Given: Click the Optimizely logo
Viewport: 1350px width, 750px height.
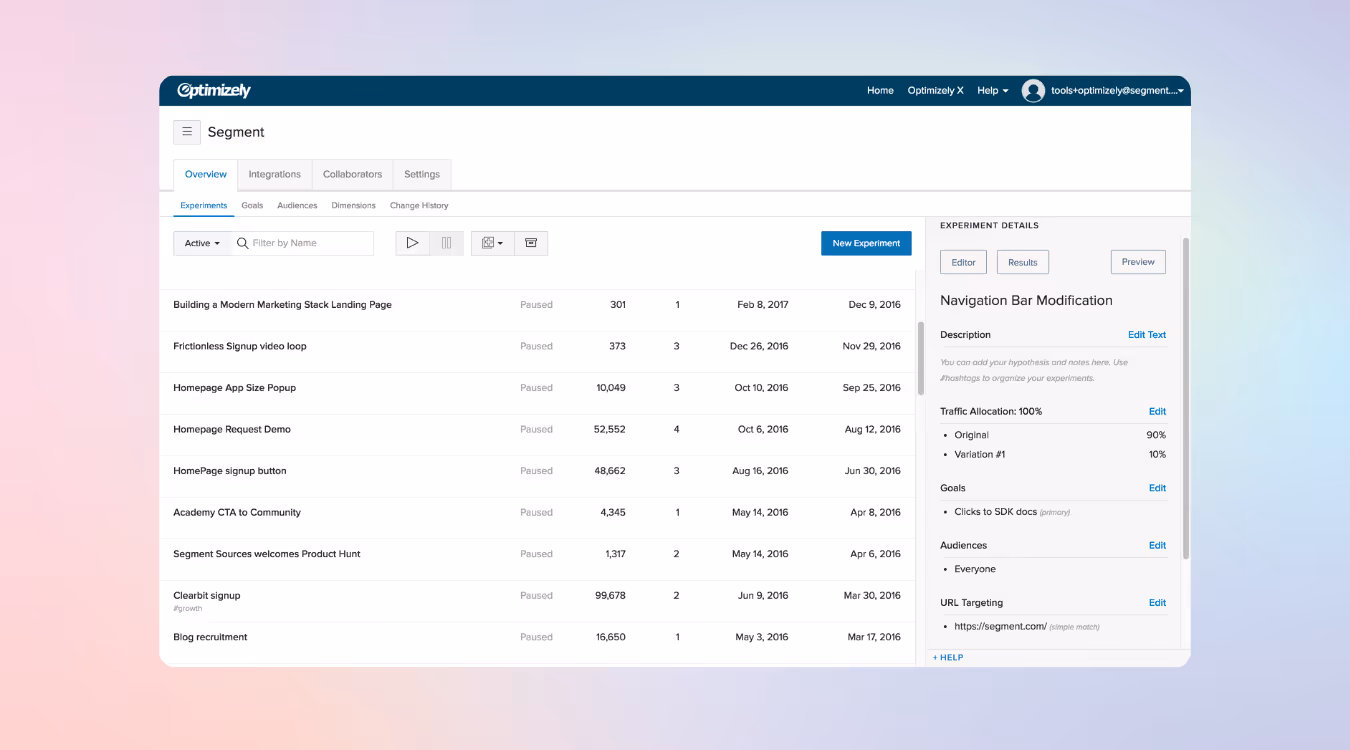Looking at the screenshot, I should point(214,91).
